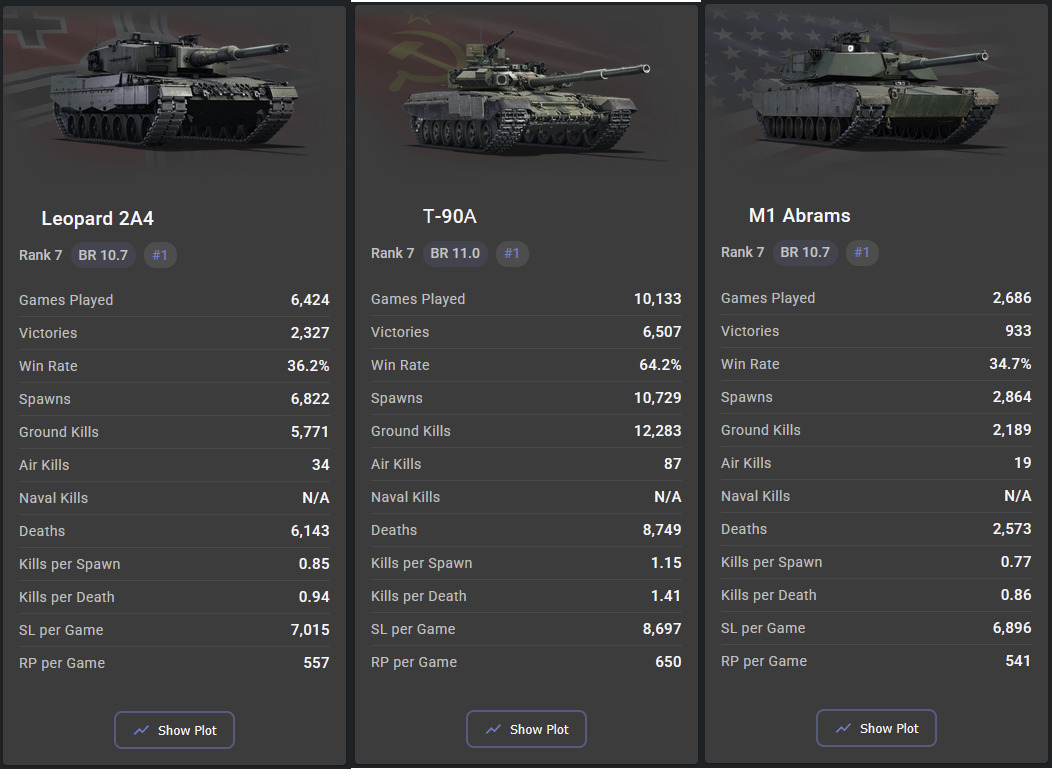The width and height of the screenshot is (1052, 769).
Task: Click the Leopard 2A4 vehicle name
Action: tap(97, 218)
